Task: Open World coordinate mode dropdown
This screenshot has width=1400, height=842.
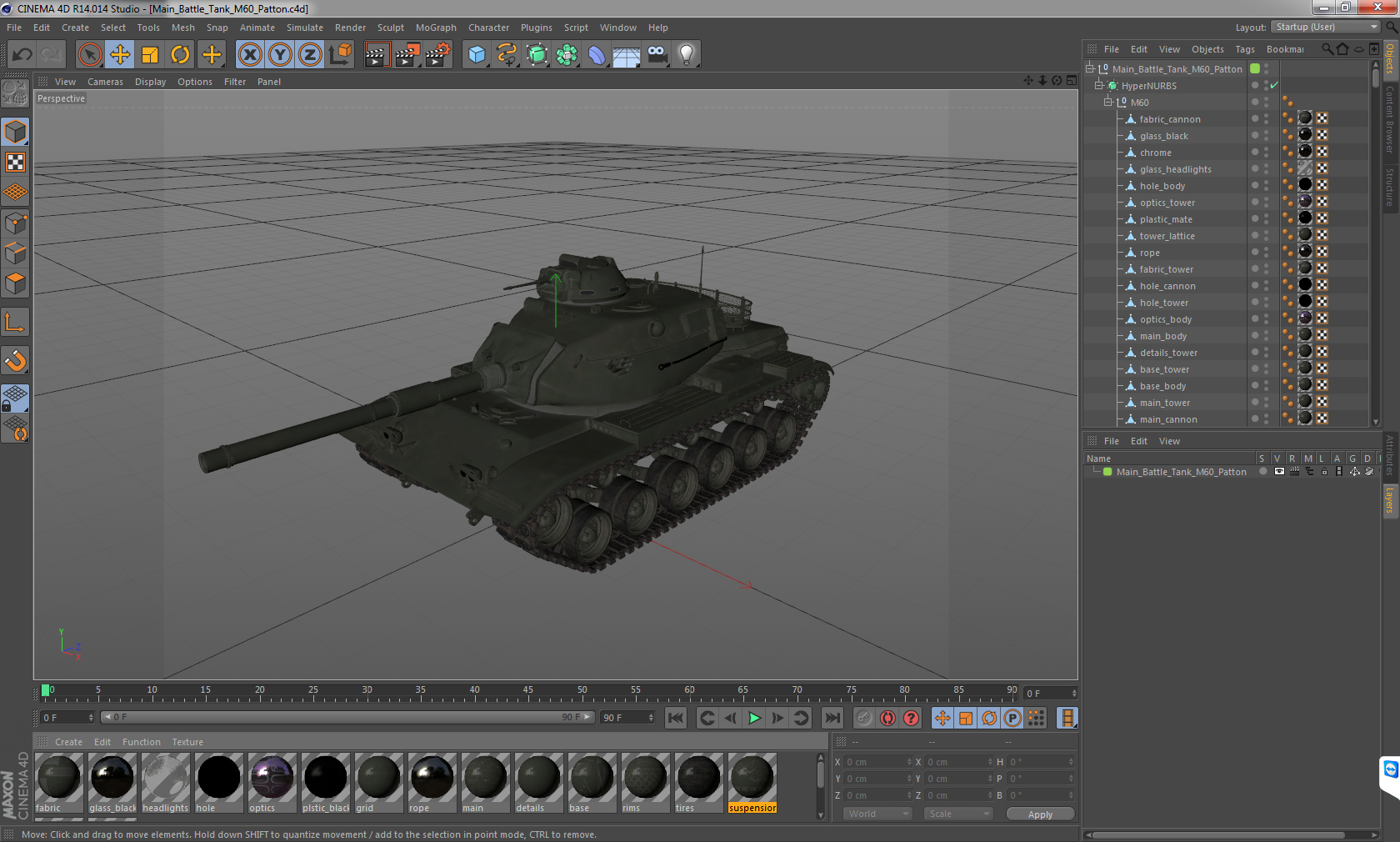Action: pyautogui.click(x=877, y=814)
